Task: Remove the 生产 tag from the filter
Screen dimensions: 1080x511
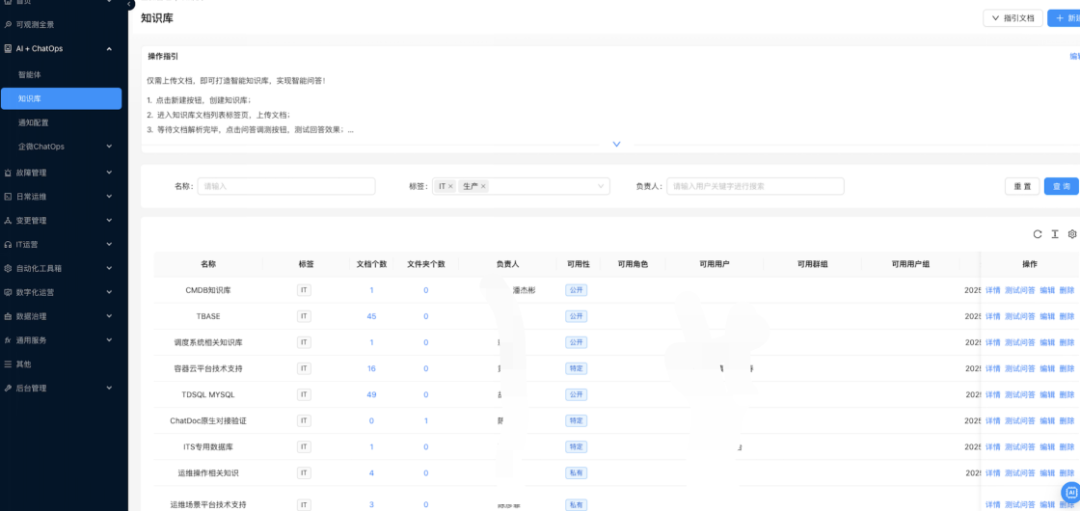Action: point(484,187)
